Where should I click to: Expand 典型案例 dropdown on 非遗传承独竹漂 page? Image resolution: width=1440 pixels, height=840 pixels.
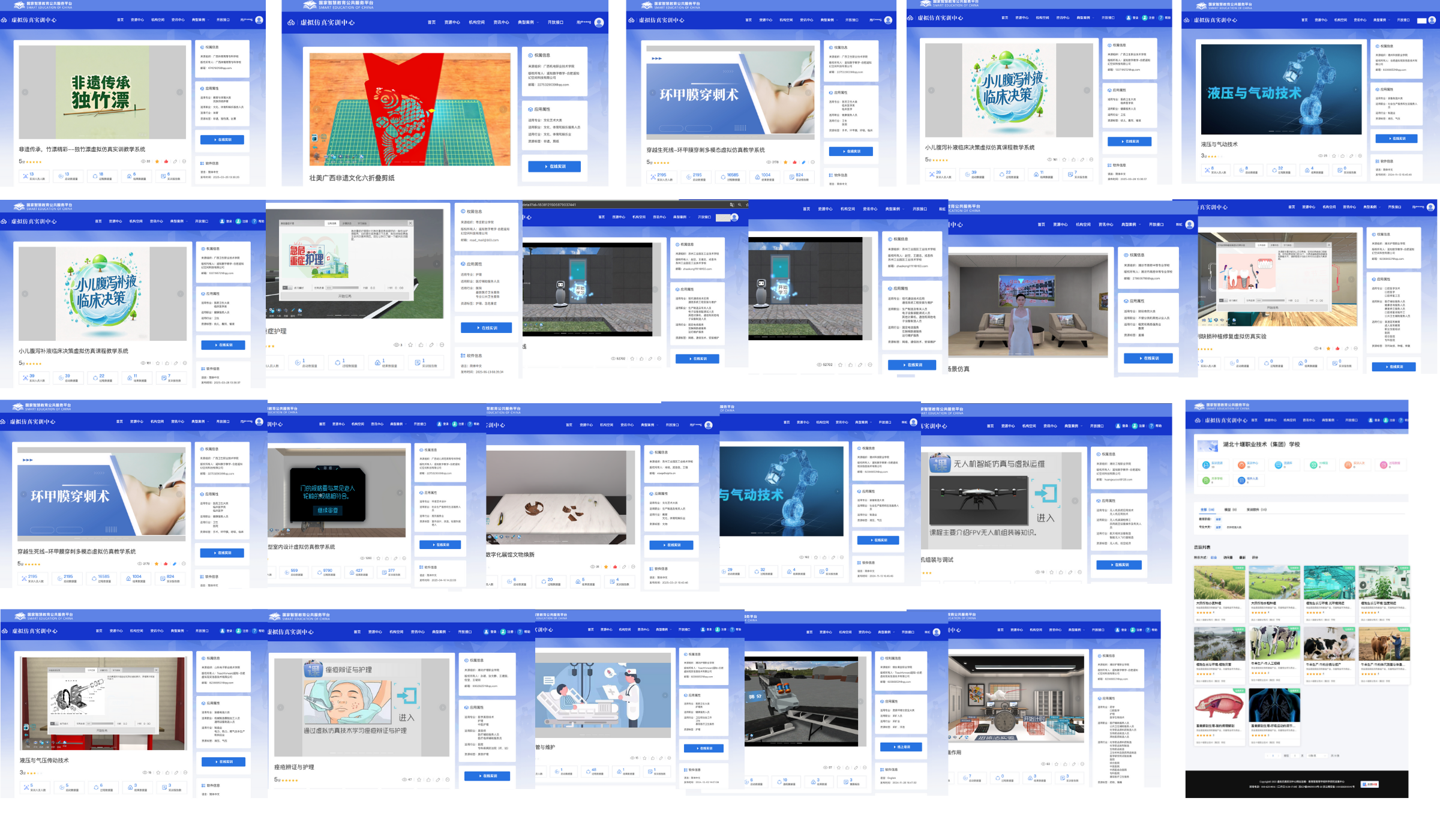click(199, 20)
